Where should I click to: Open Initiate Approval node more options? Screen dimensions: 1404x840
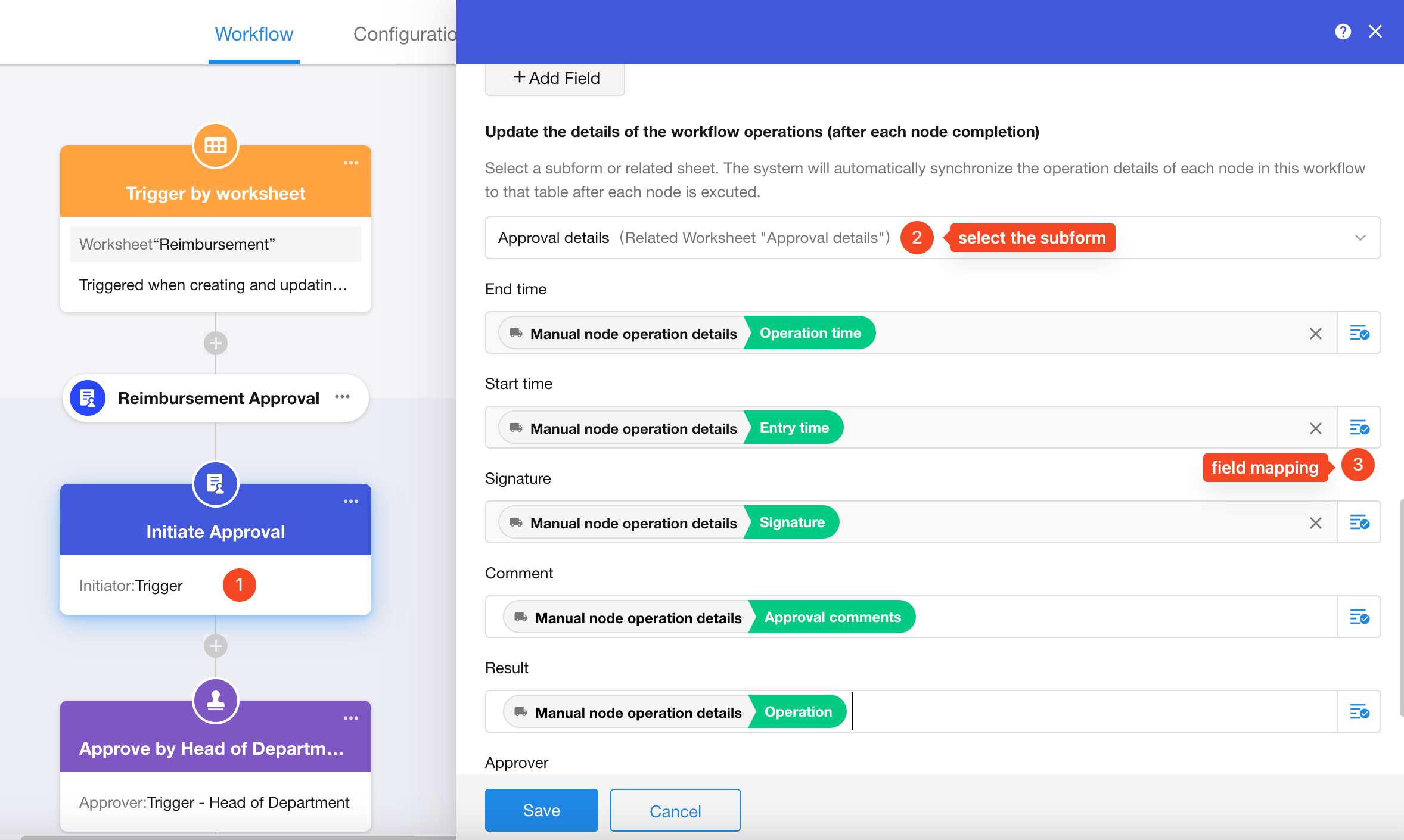coord(351,502)
